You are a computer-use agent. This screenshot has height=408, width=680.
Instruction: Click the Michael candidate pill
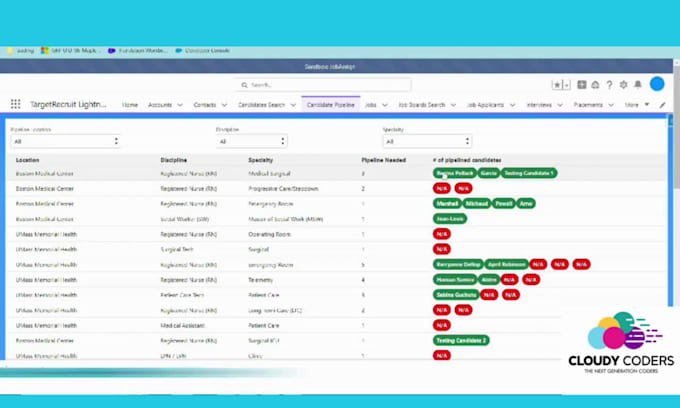[x=477, y=204]
